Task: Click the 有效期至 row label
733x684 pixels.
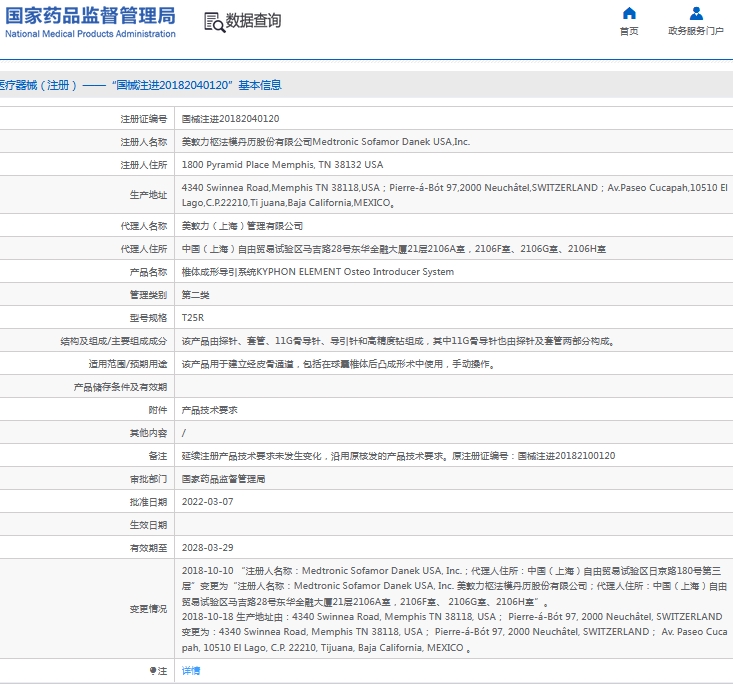Action: (148, 547)
